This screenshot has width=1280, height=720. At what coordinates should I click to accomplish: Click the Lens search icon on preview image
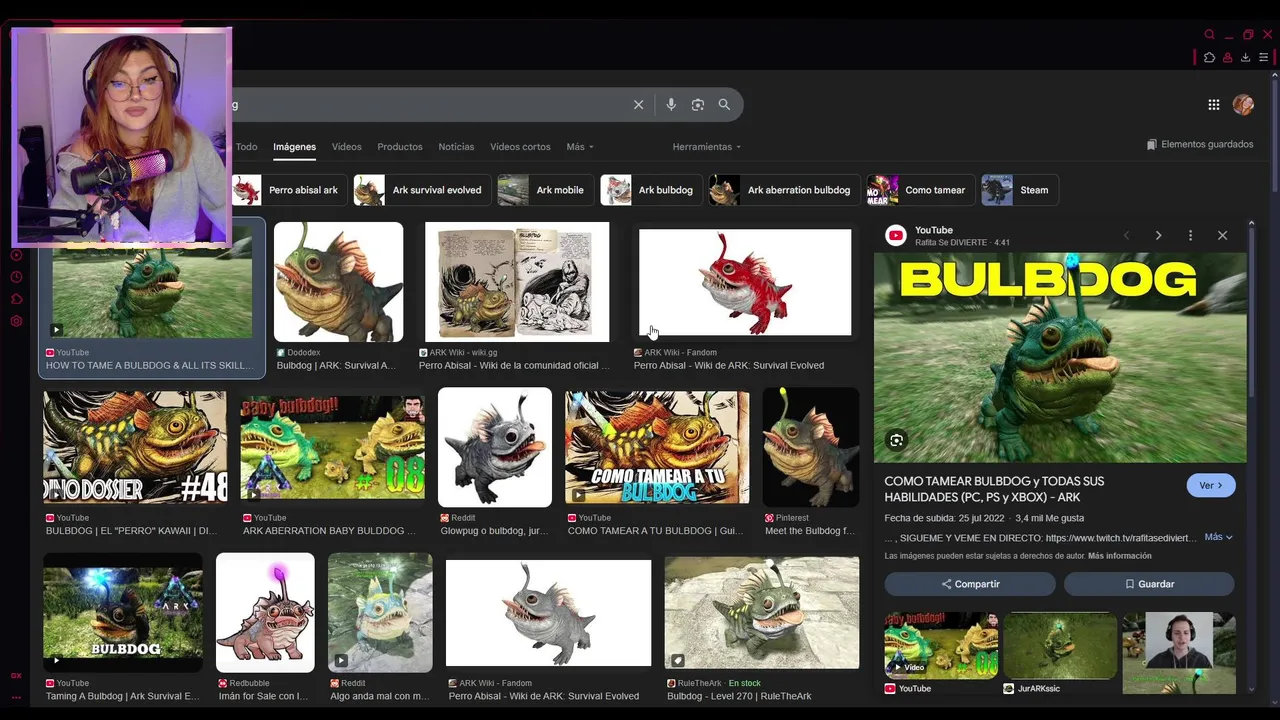[x=896, y=441]
